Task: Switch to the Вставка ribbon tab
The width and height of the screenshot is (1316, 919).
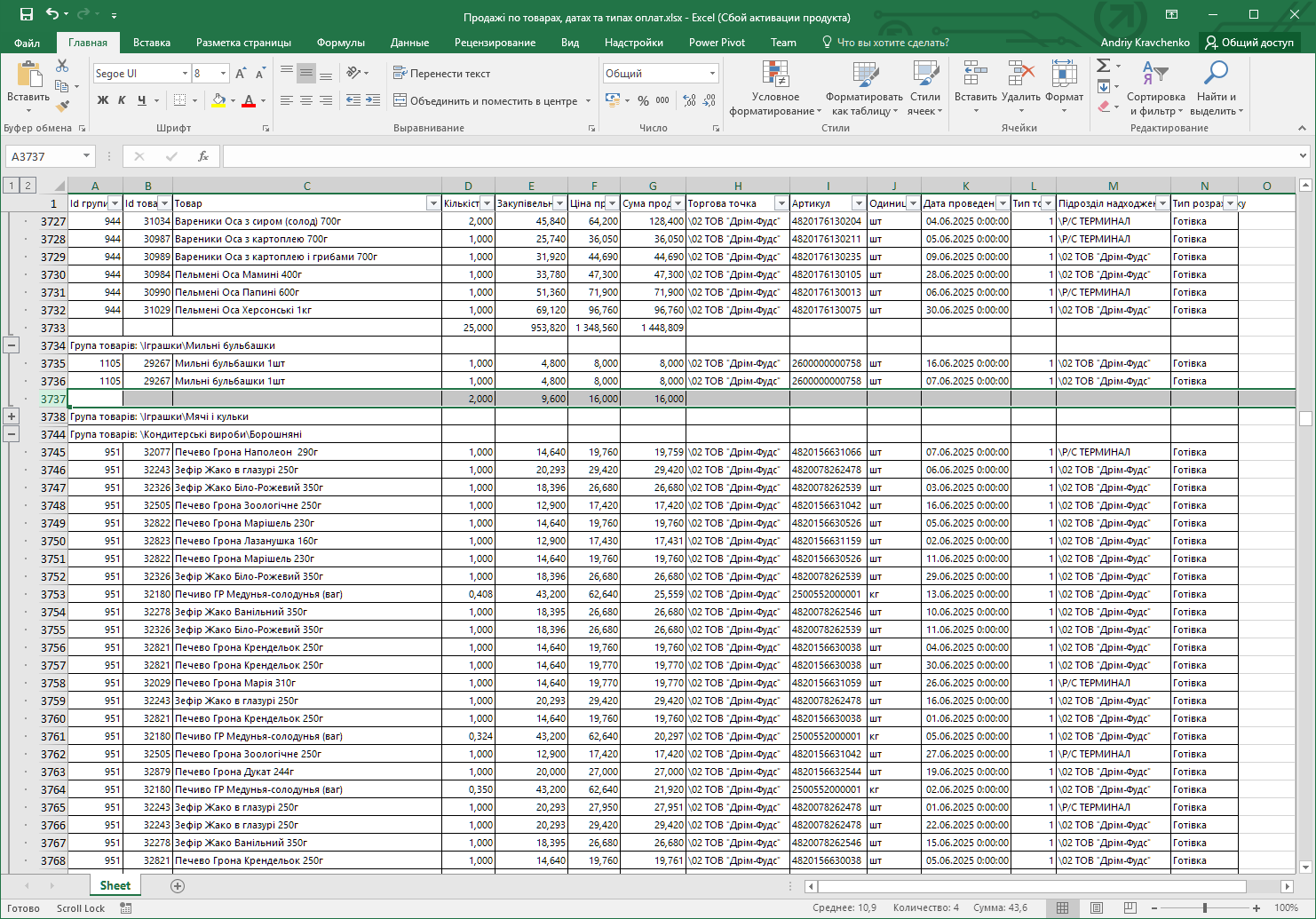Action: pyautogui.click(x=152, y=43)
